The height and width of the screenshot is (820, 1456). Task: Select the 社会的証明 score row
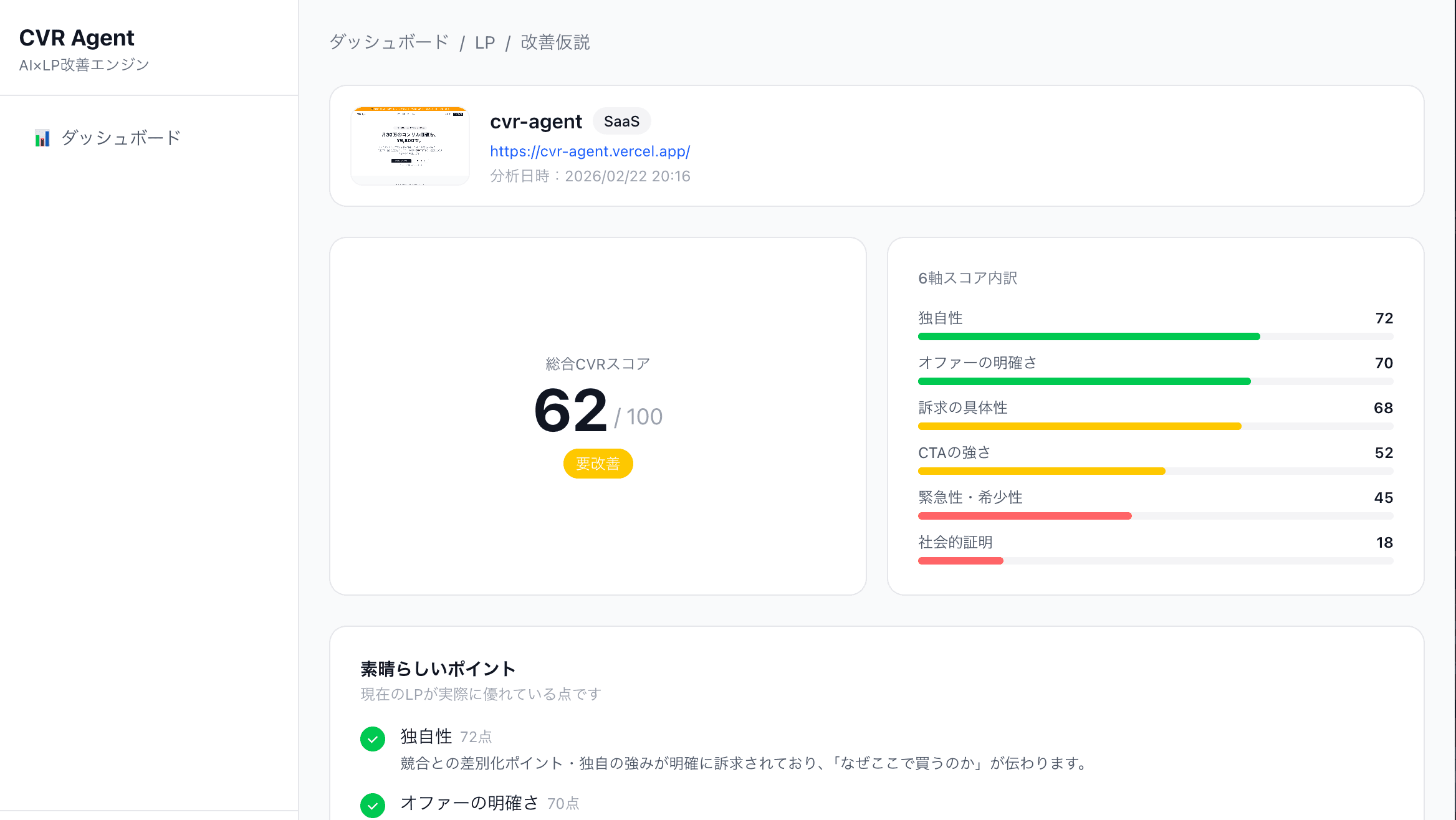click(955, 542)
